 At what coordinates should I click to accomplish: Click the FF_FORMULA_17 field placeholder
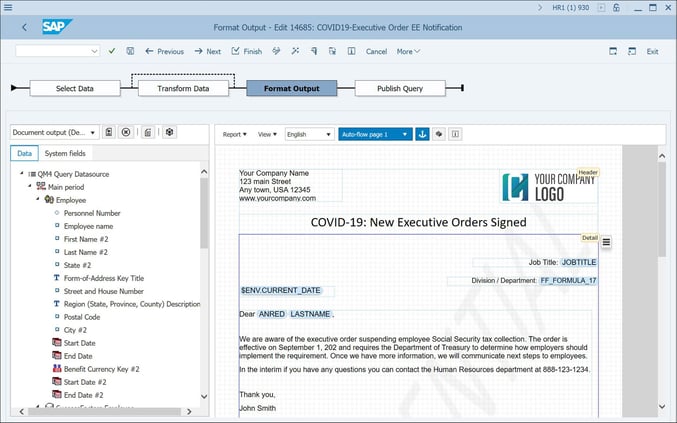pos(568,281)
